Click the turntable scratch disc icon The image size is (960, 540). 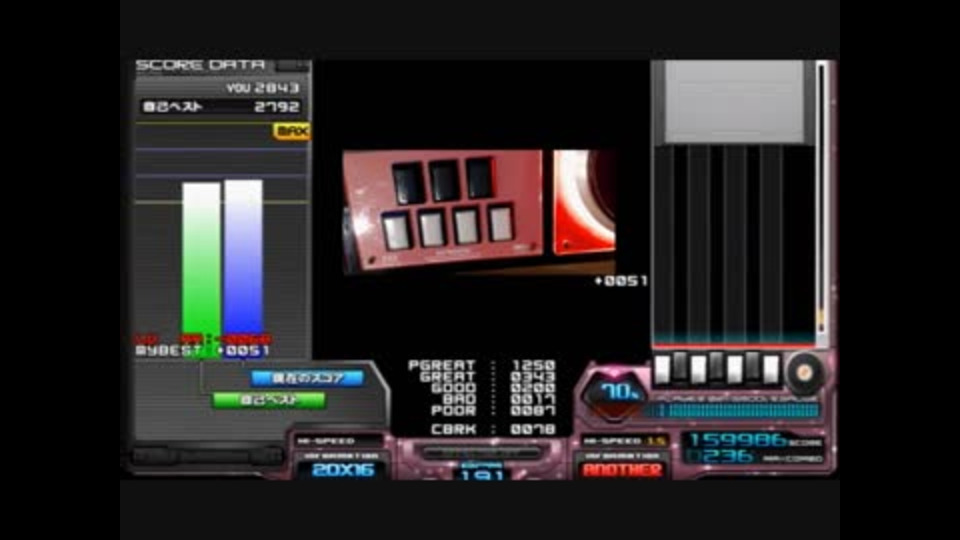click(804, 372)
